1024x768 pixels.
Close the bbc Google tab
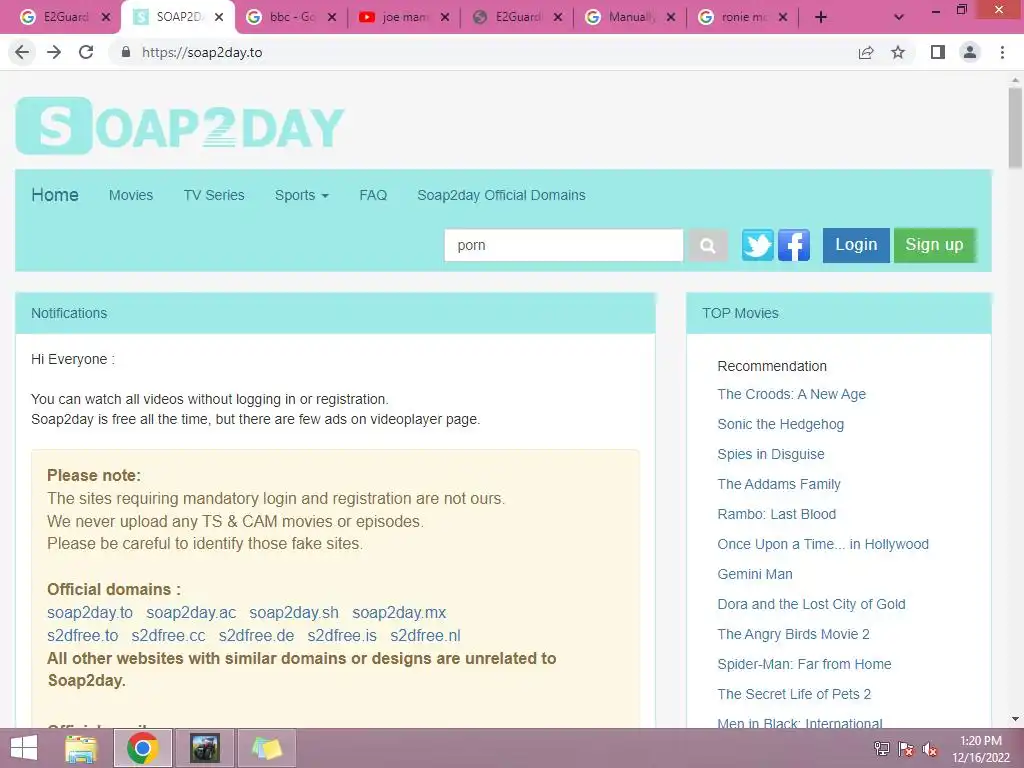coord(332,18)
